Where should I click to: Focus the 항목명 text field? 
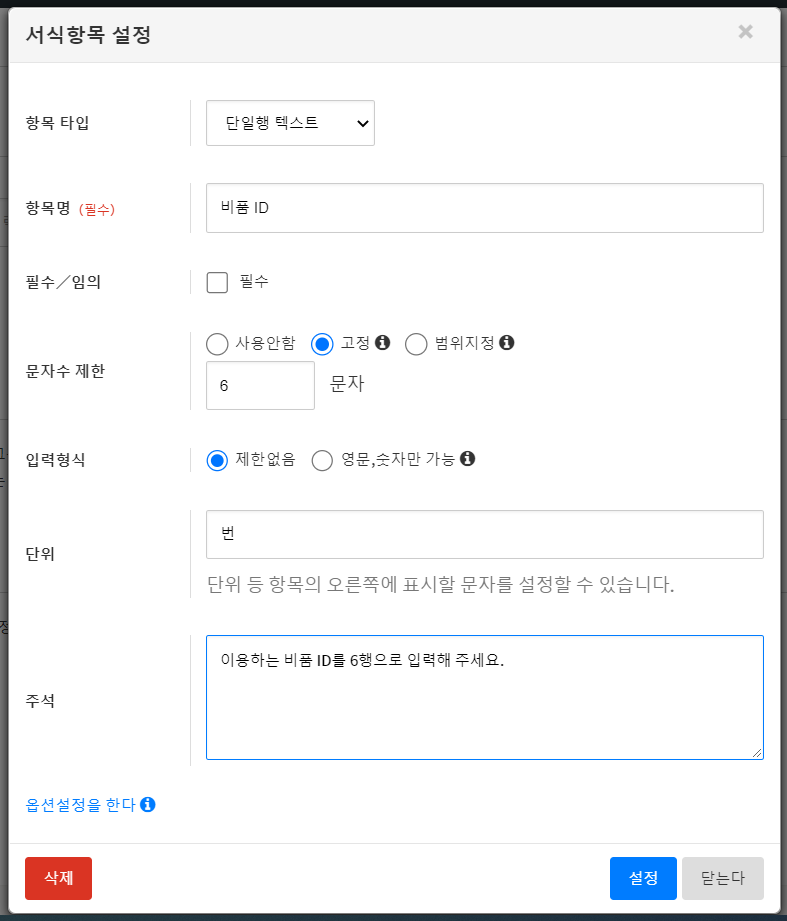point(484,208)
